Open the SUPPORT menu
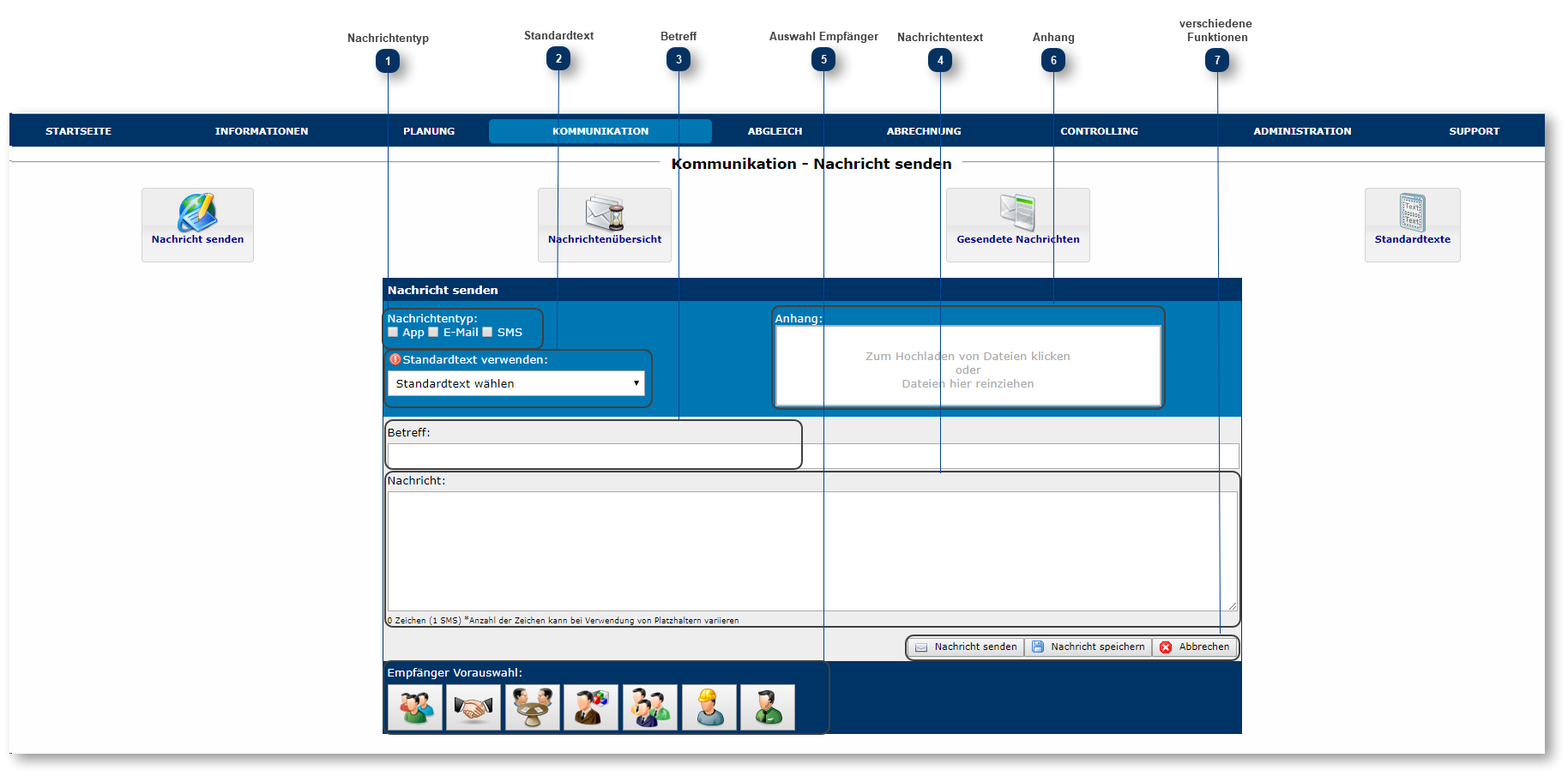The image size is (1568, 776). pos(1475,131)
